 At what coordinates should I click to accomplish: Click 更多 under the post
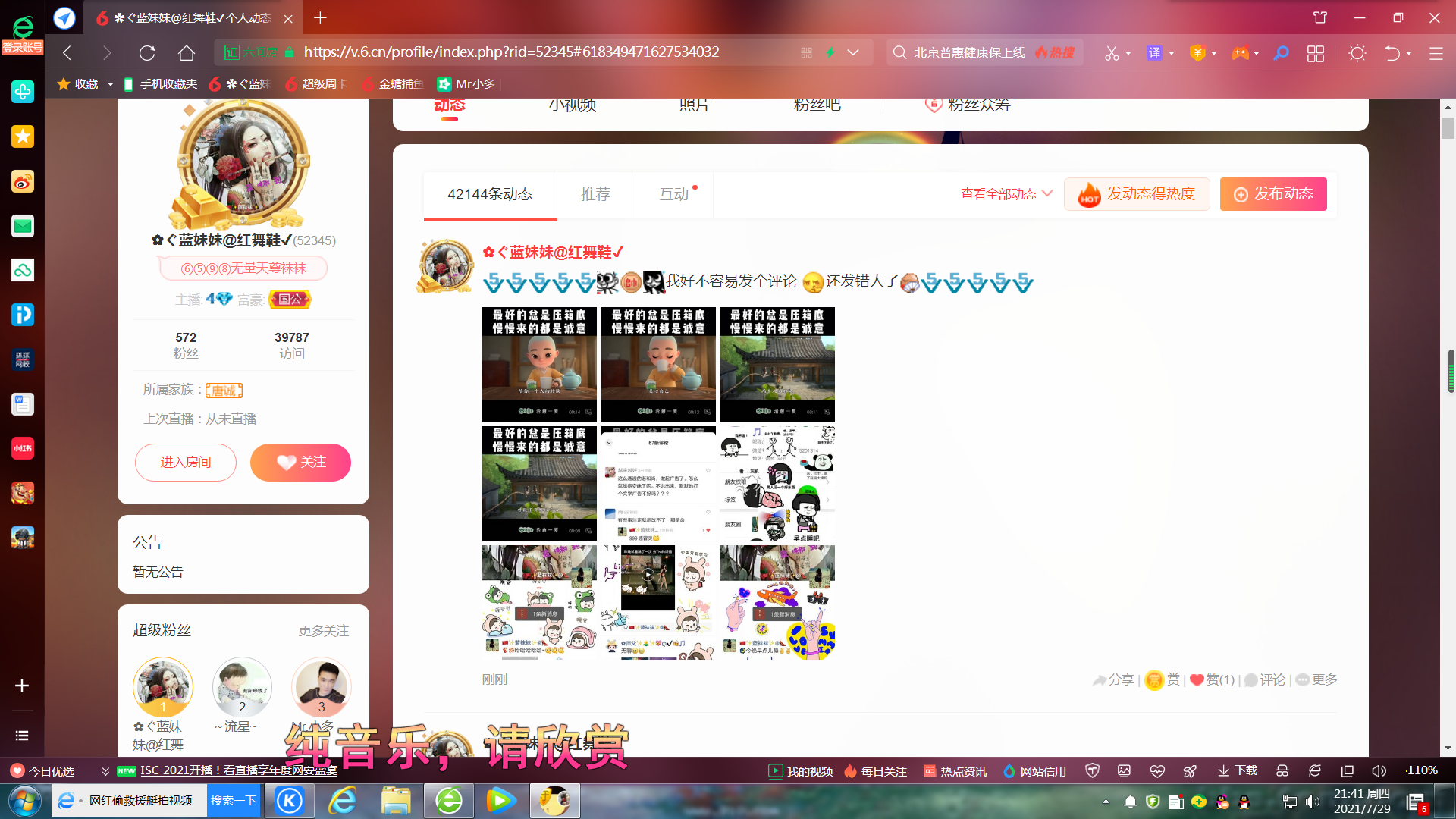tap(1316, 680)
